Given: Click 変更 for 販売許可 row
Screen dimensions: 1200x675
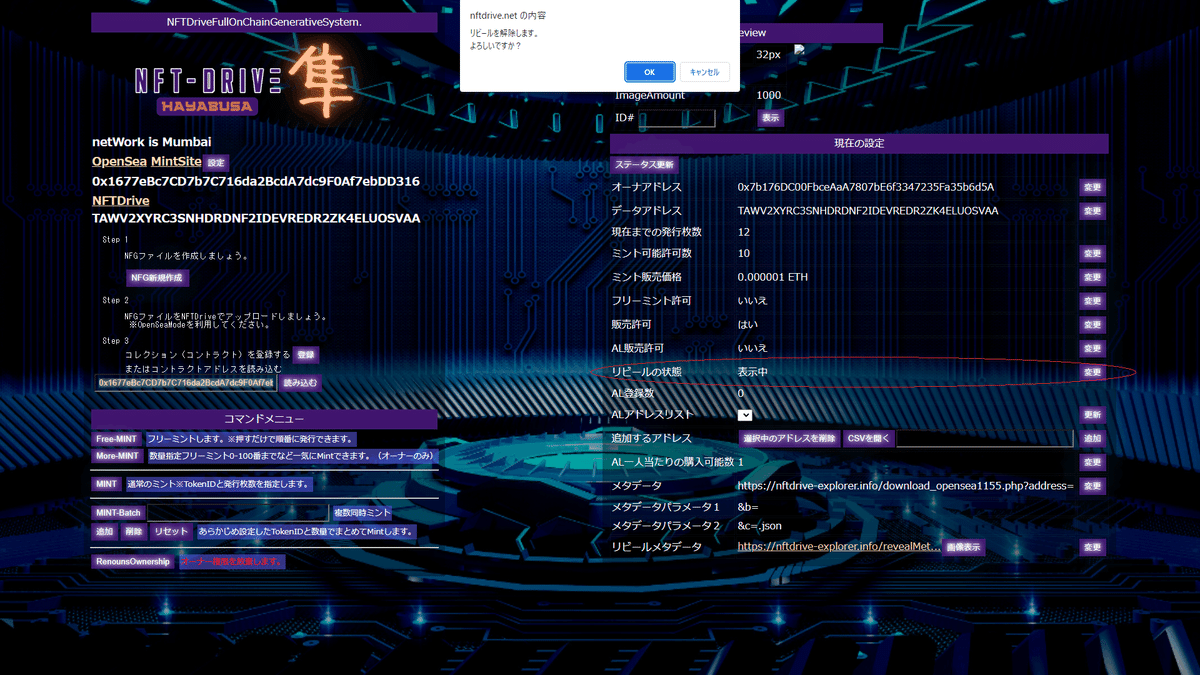Looking at the screenshot, I should 1092,325.
